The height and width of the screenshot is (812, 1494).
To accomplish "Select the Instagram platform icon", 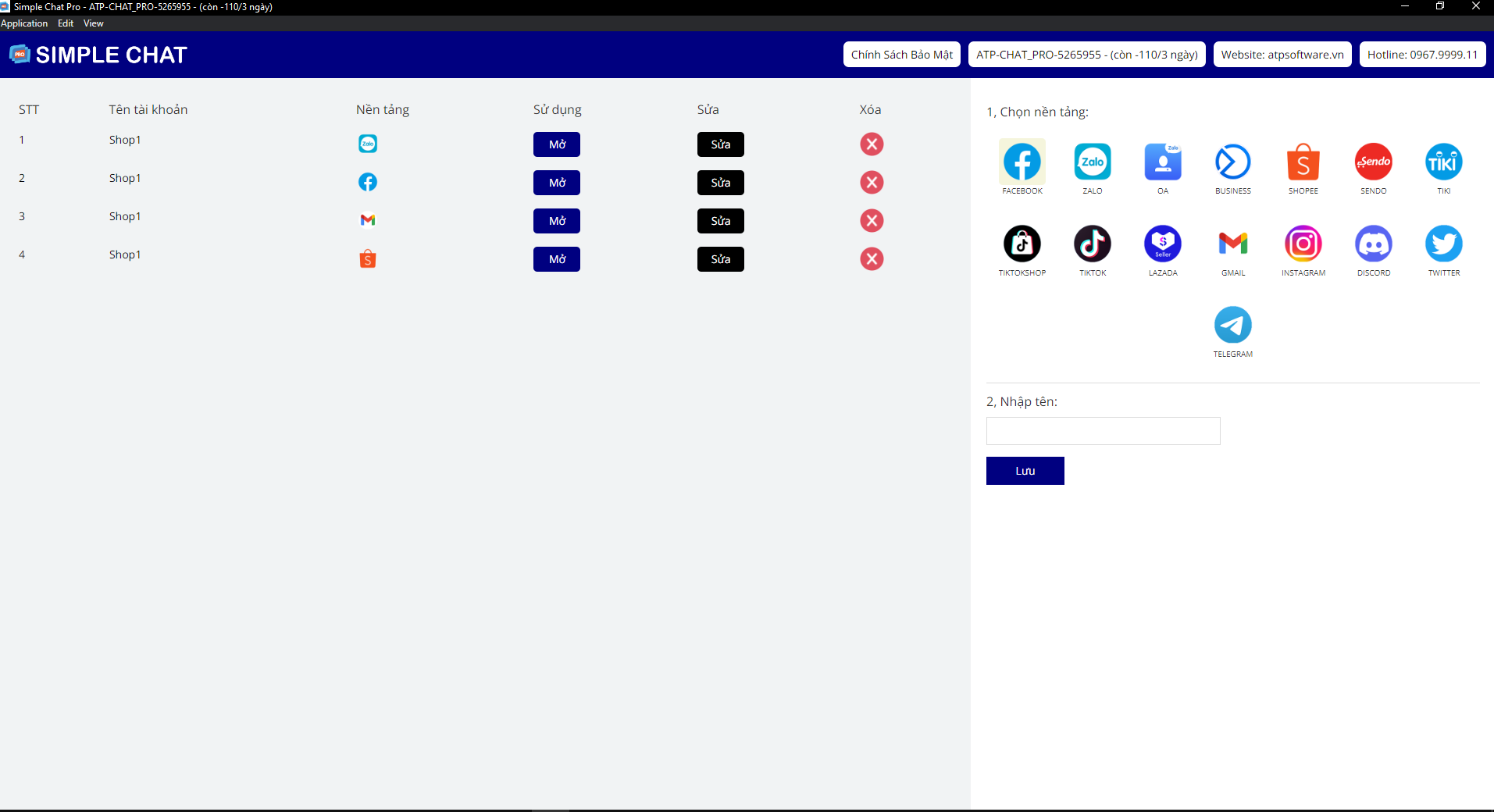I will [1303, 244].
